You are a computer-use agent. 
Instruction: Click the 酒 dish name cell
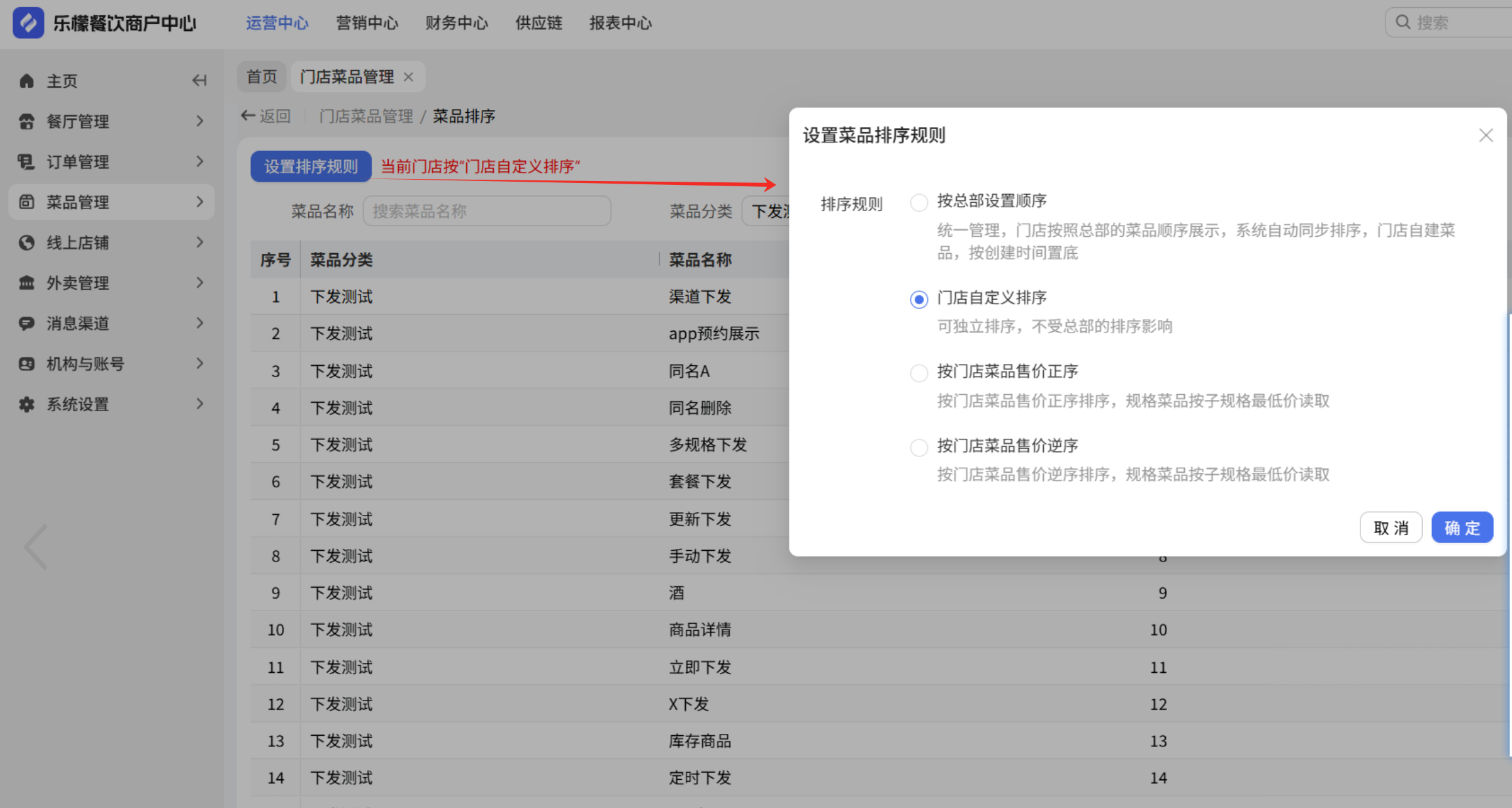676,593
